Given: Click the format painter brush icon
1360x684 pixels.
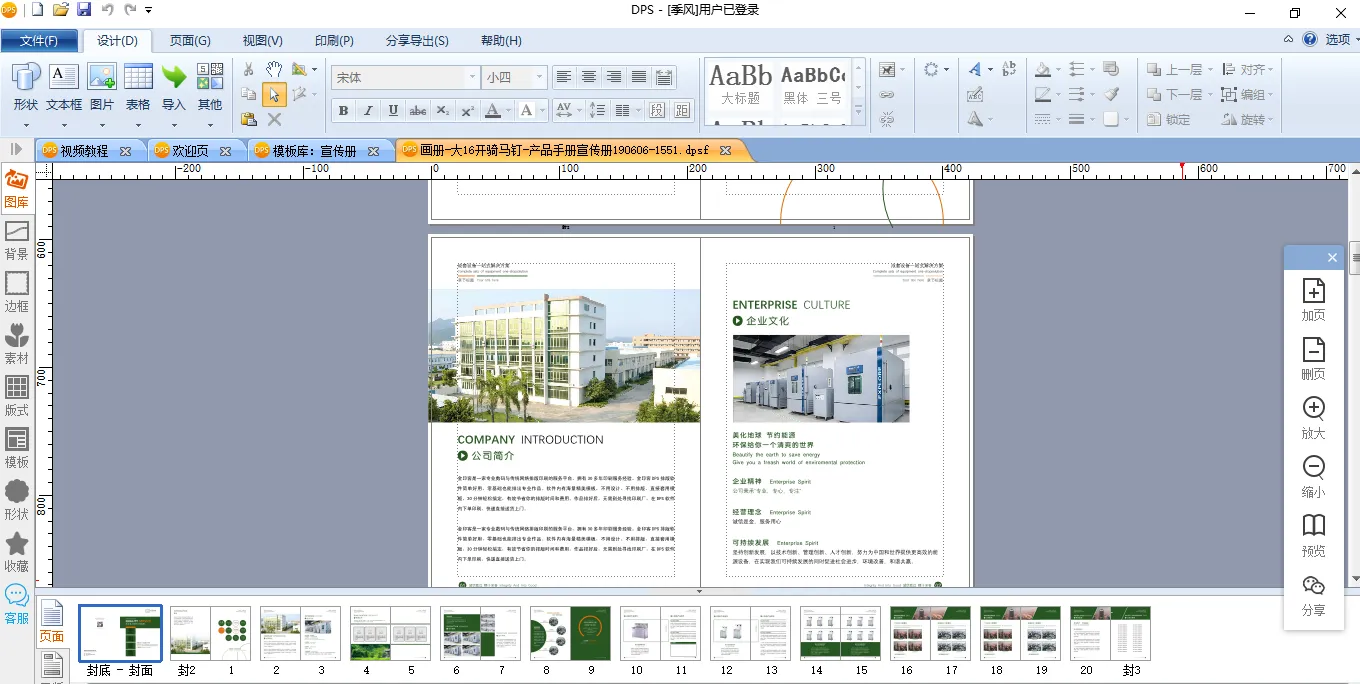Looking at the screenshot, I should click(x=1111, y=94).
